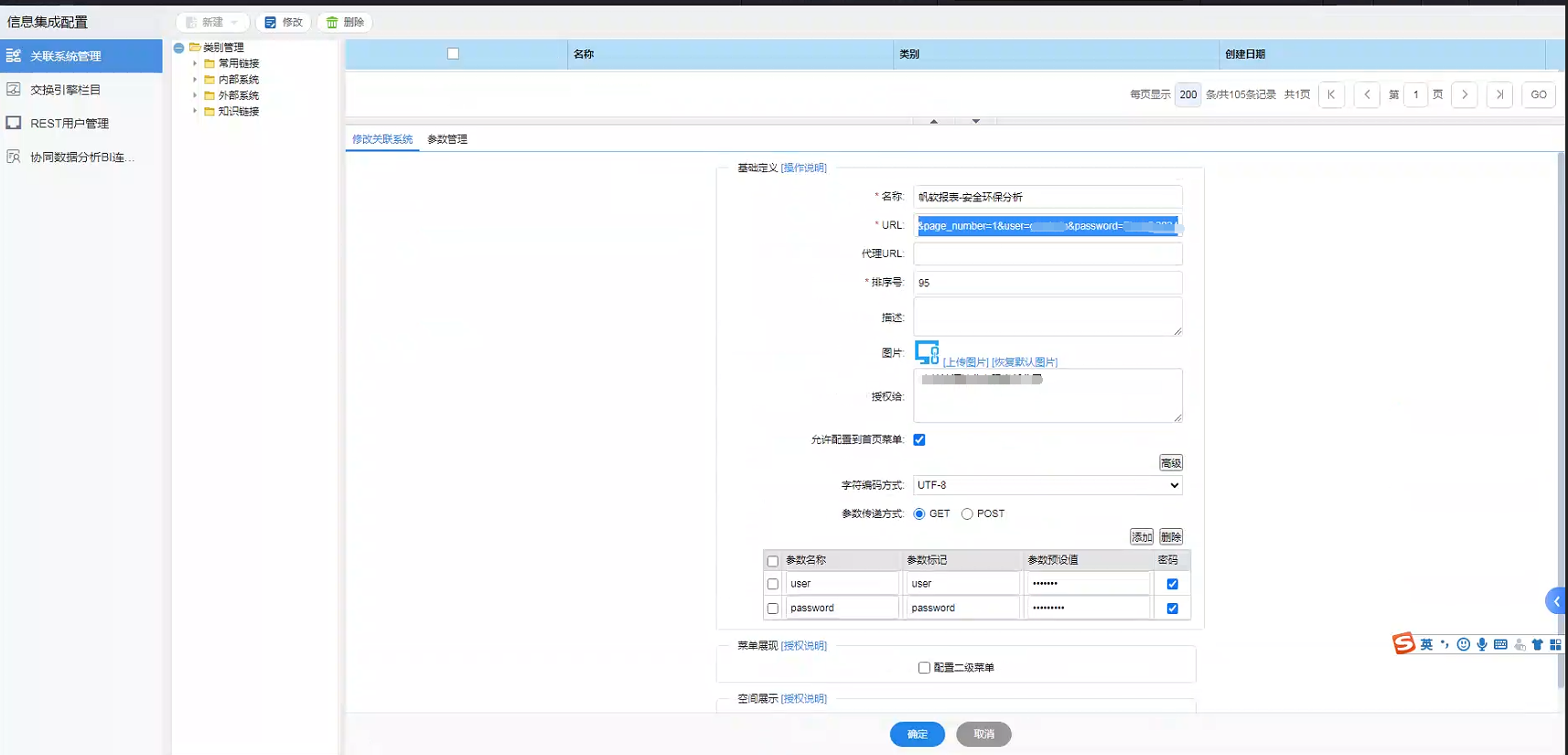Viewport: 1568px width, 755px height.
Task: Click the 授权给 text area
Action: (x=1047, y=395)
